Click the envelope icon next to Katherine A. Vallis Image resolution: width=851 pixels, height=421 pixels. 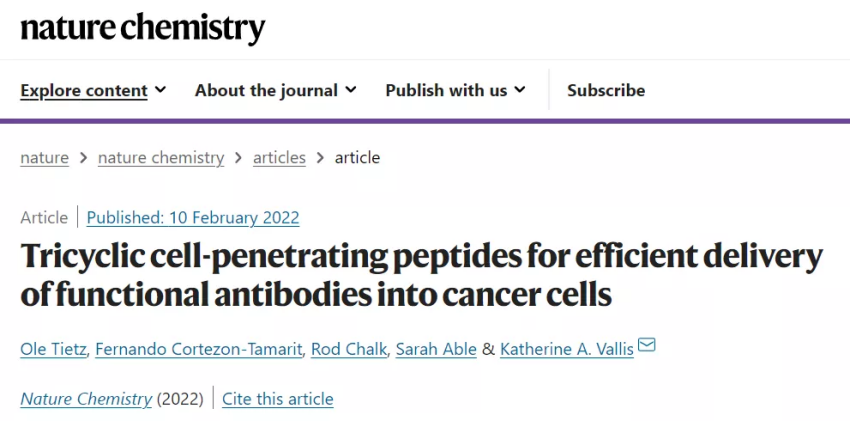click(646, 345)
